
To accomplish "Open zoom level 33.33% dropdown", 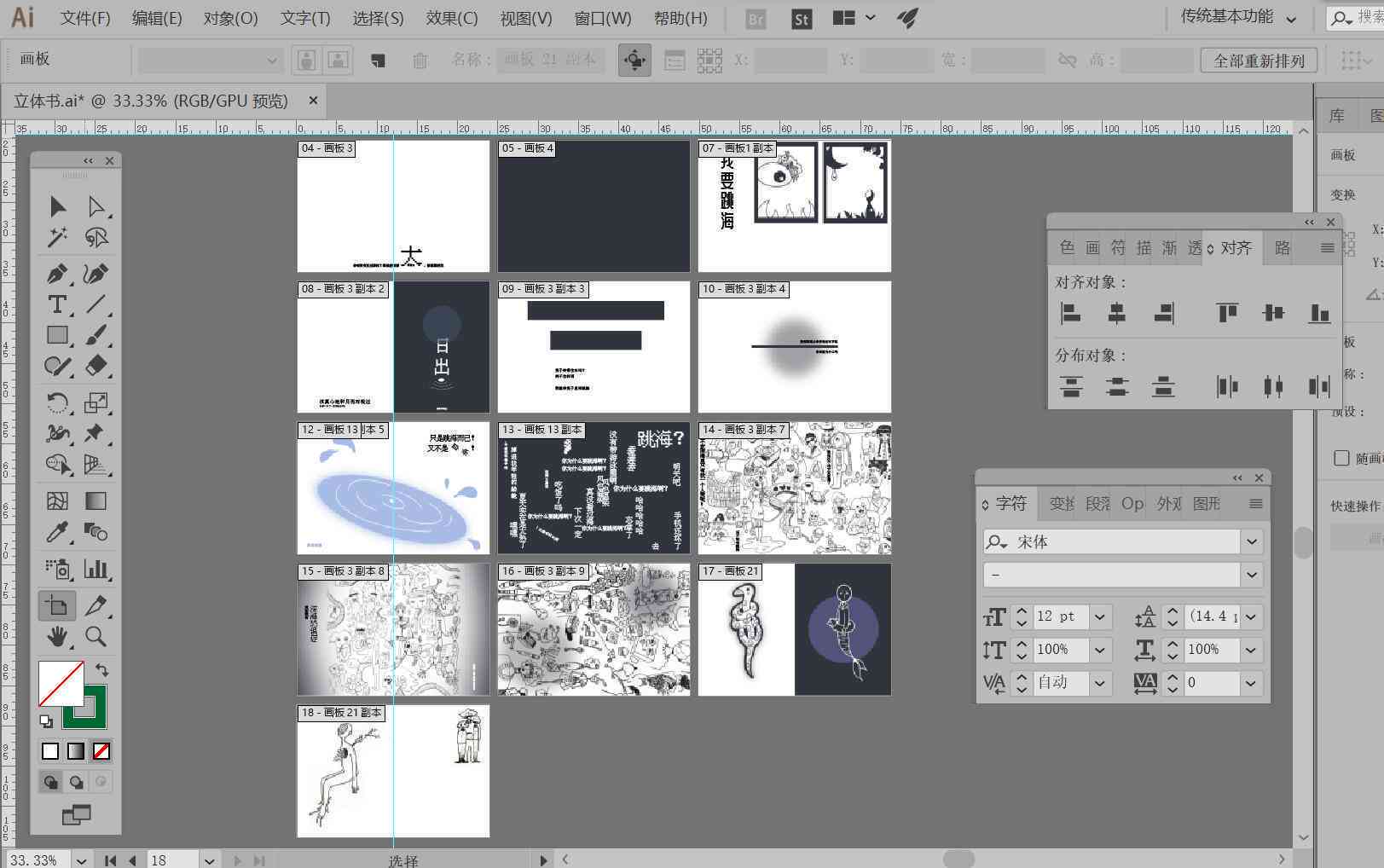I will (x=81, y=859).
